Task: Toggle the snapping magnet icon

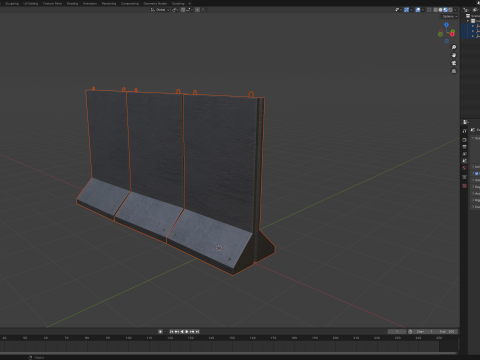Action: (x=183, y=10)
